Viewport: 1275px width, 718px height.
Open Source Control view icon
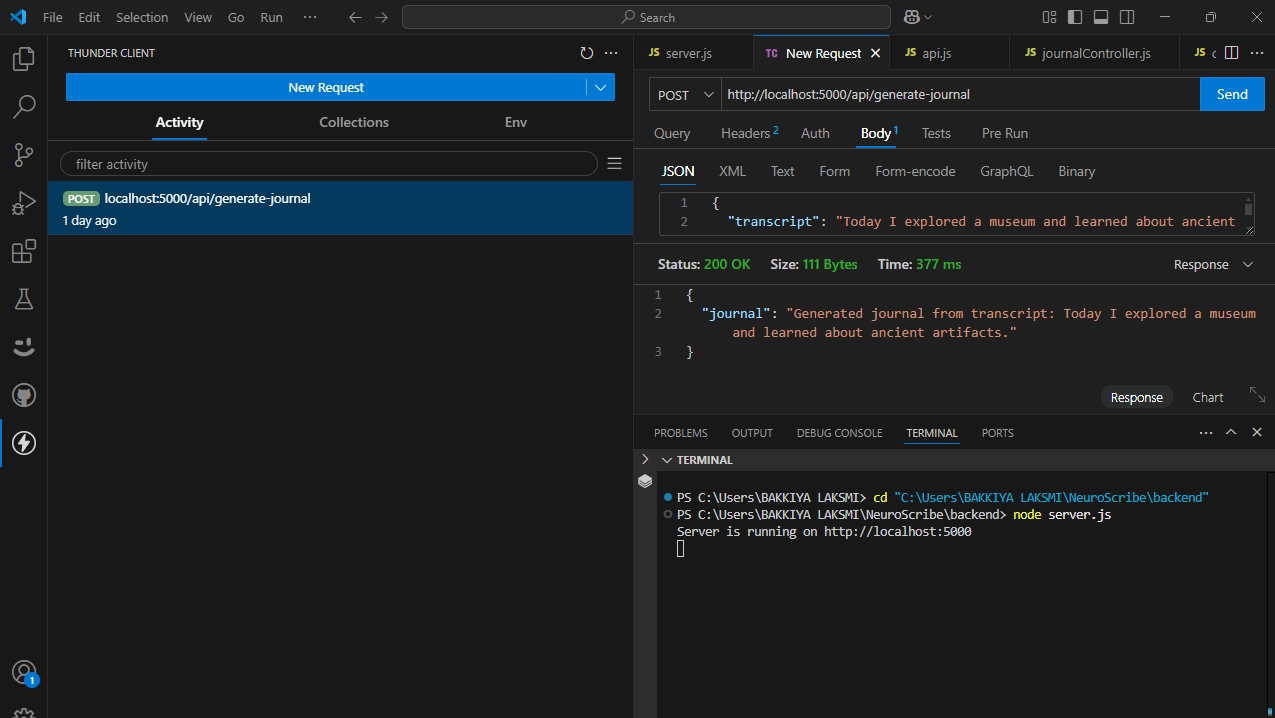23,154
